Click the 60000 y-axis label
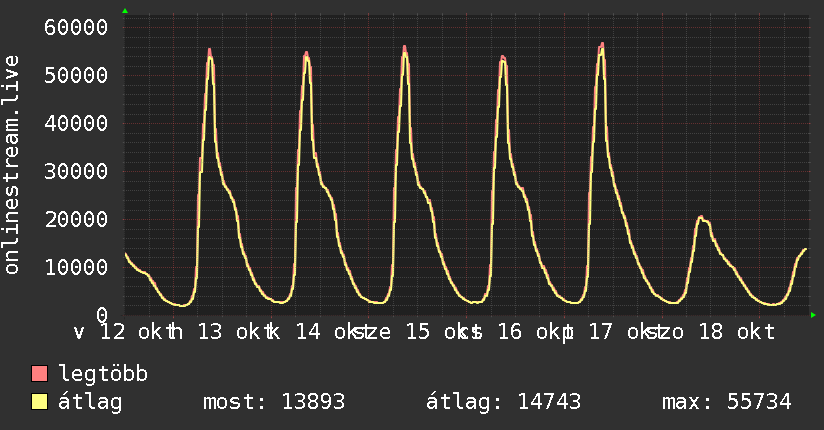824x430 pixels. (x=77, y=27)
